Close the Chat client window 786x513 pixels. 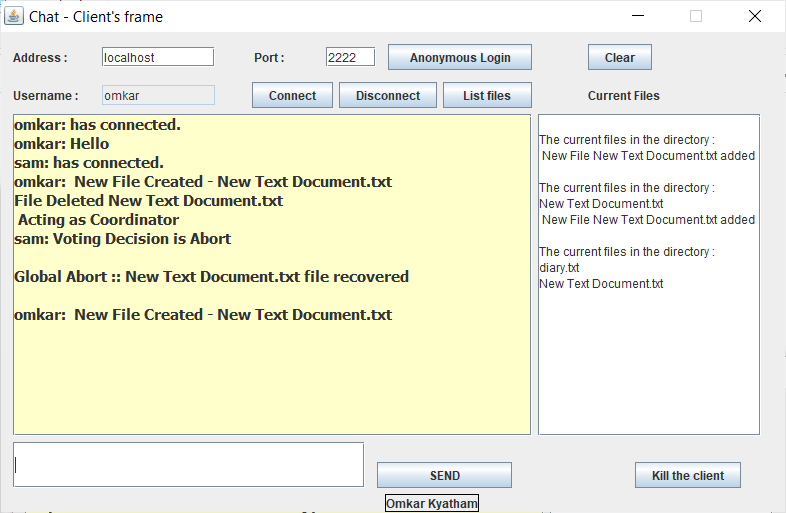point(754,16)
